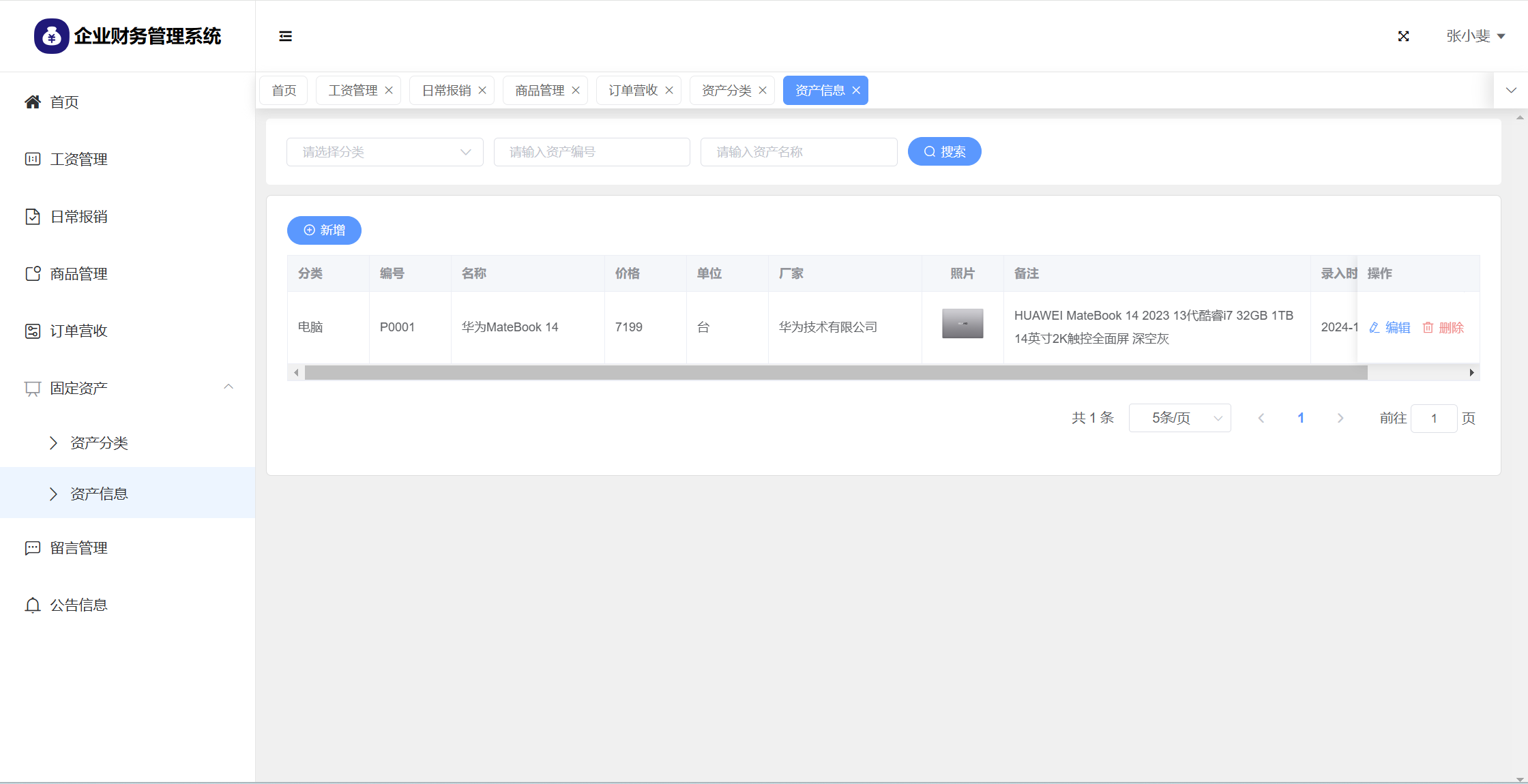Click the home icon in sidebar

point(32,102)
